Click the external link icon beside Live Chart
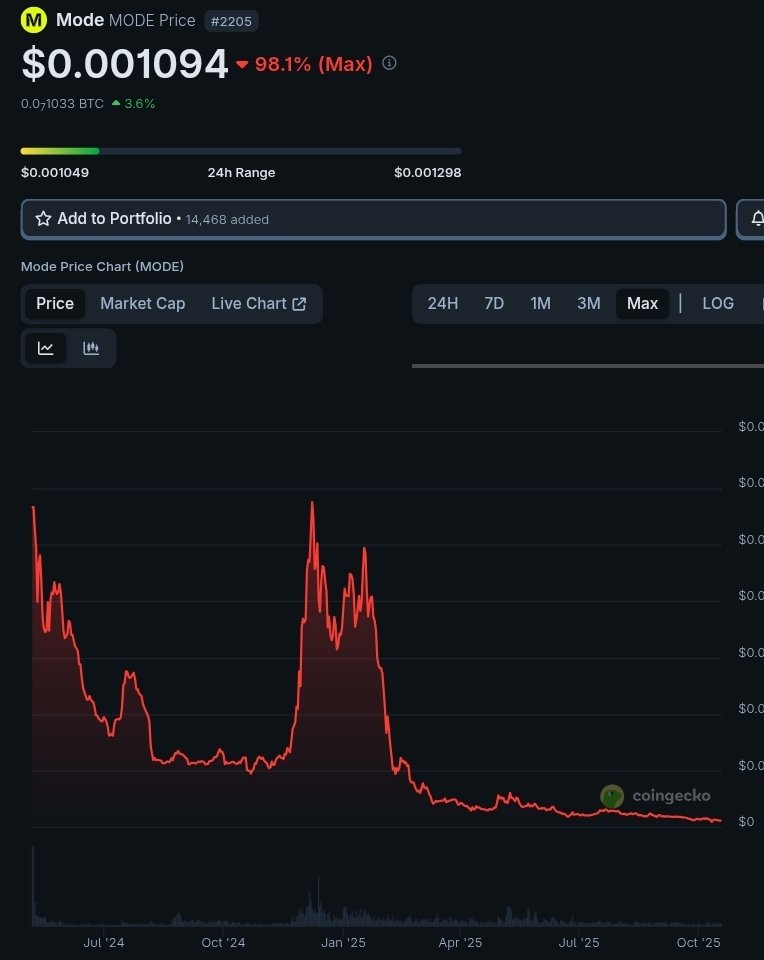Screen dimensions: 764x960 299,304
